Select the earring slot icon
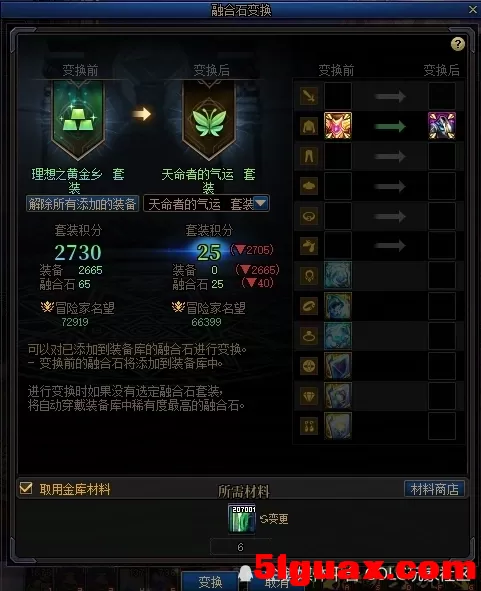This screenshot has height=591, width=481. tap(309, 426)
